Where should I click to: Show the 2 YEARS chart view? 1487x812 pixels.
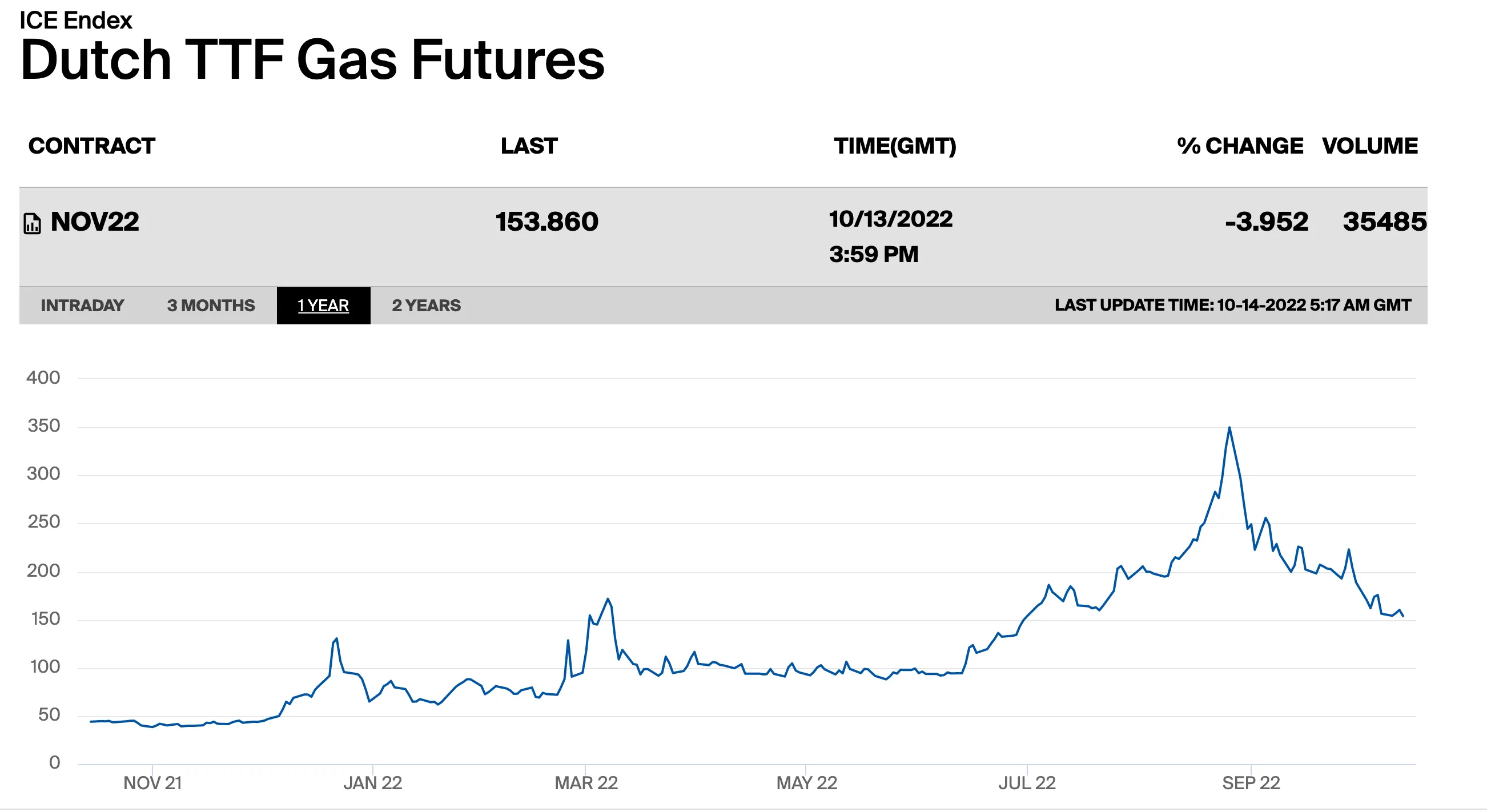click(x=426, y=305)
